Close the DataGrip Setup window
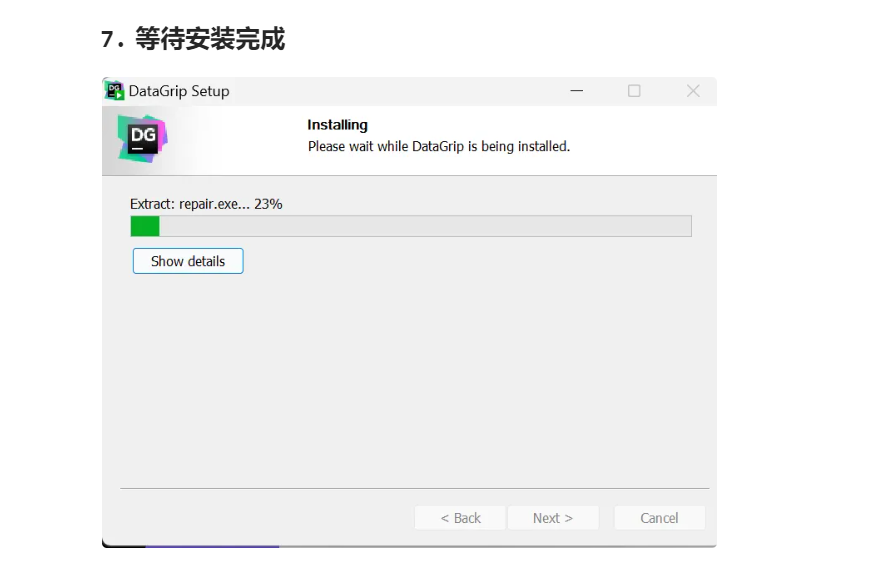Screen dimensions: 889x571 [x=693, y=91]
